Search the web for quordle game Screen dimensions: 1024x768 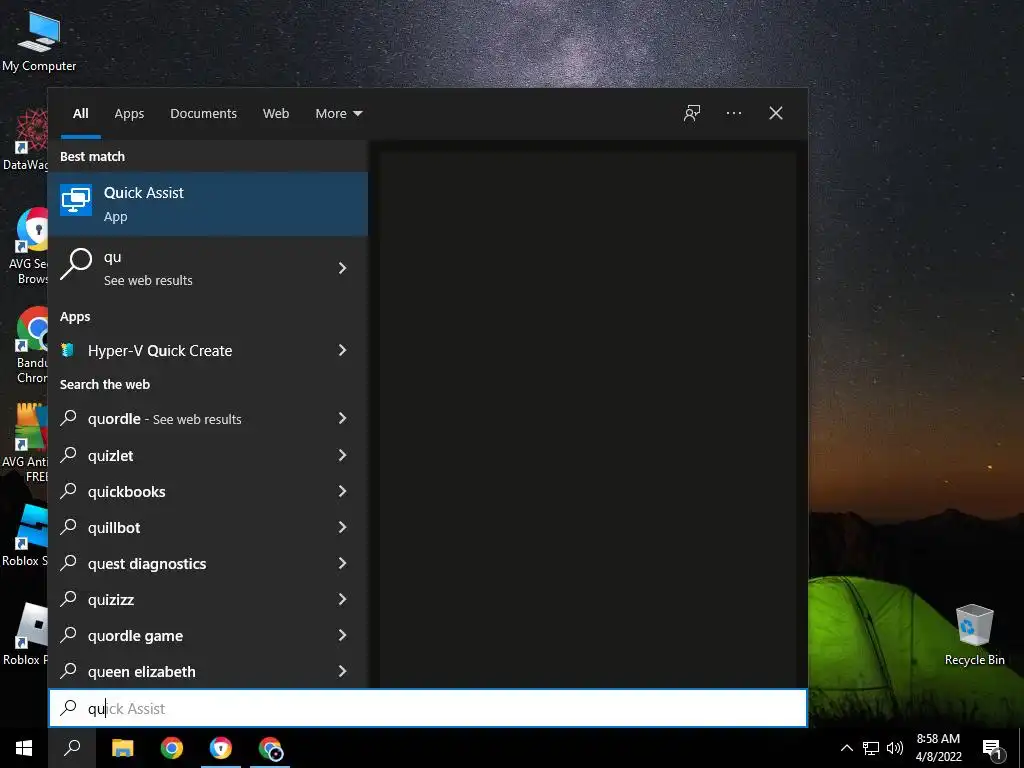click(x=208, y=635)
